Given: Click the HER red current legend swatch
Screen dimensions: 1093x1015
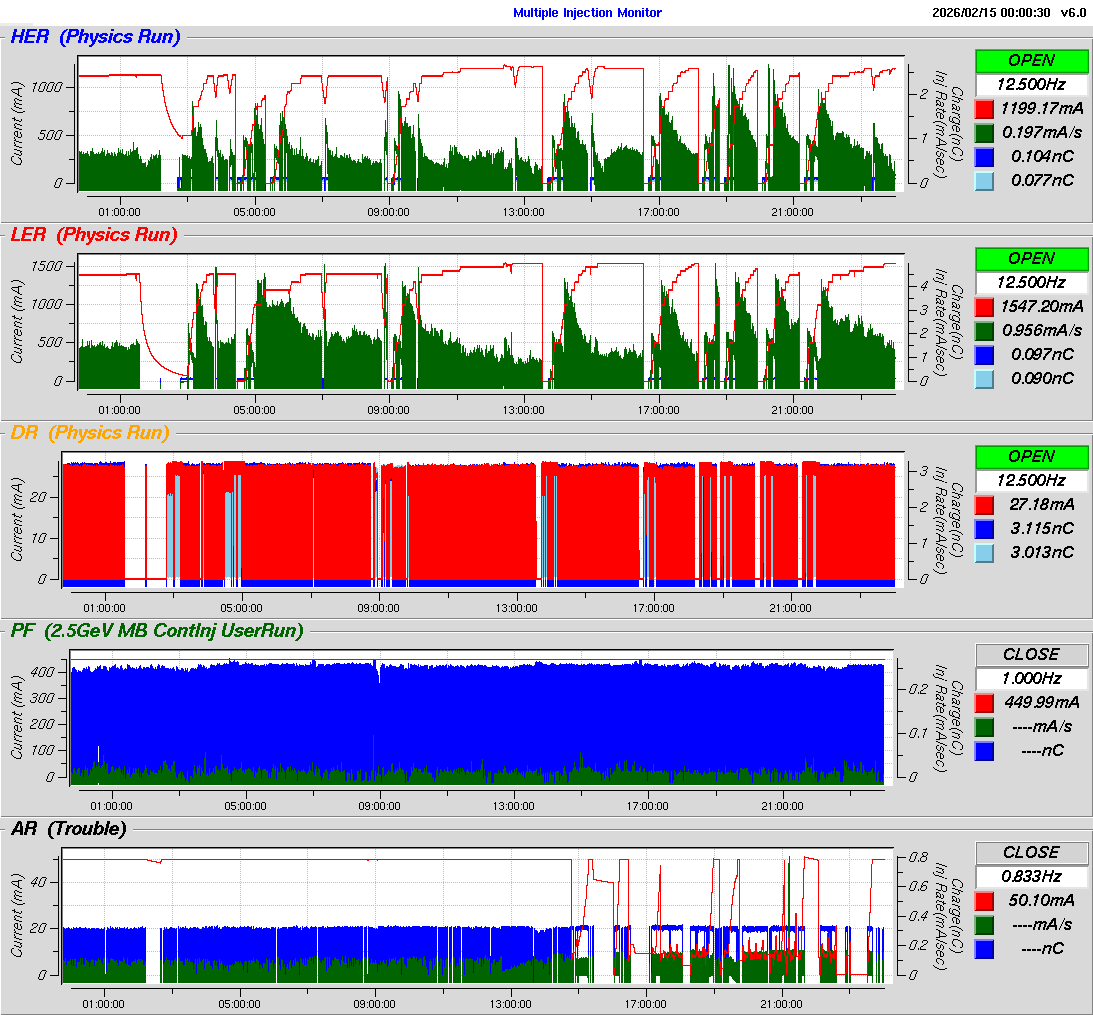Looking at the screenshot, I should click(x=984, y=108).
